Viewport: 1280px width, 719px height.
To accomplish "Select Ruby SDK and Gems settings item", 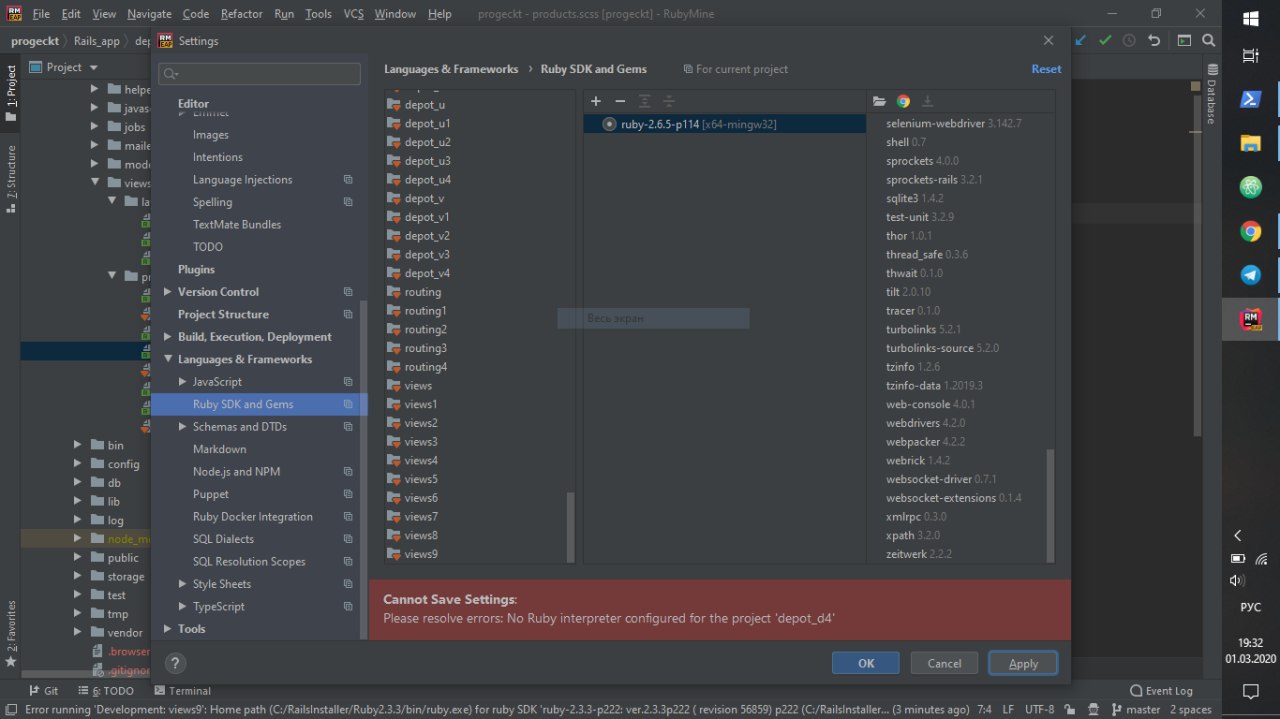I will (259, 404).
